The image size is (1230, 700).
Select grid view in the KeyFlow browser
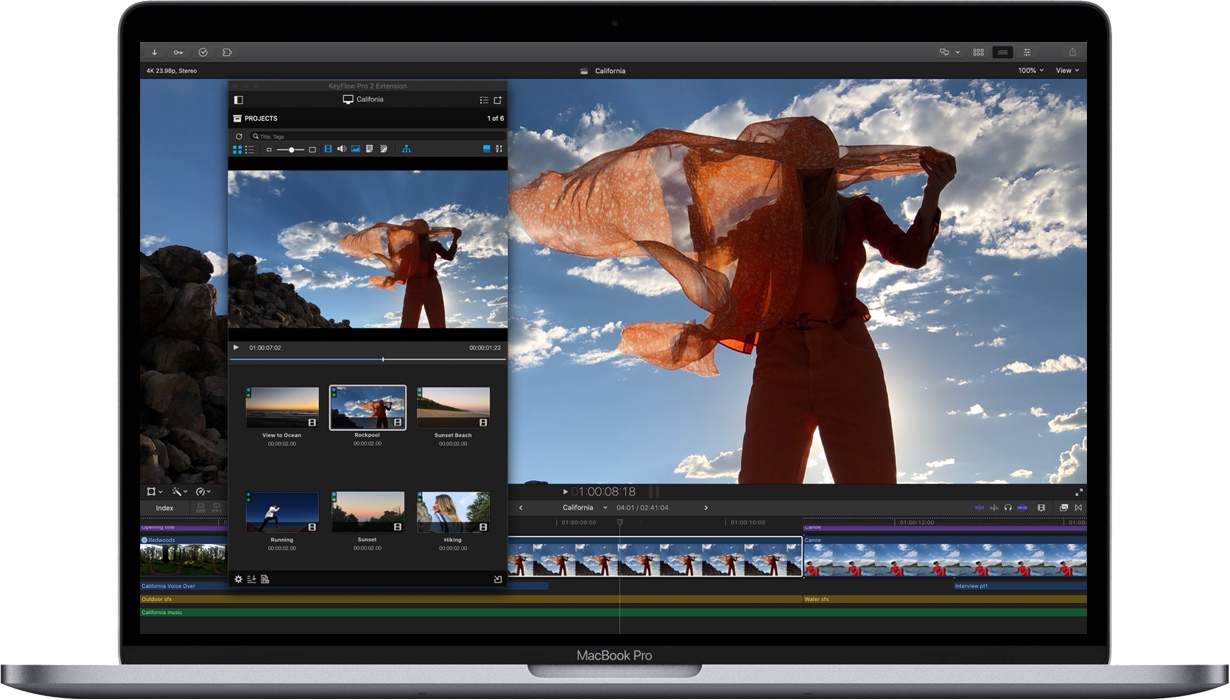(236, 149)
